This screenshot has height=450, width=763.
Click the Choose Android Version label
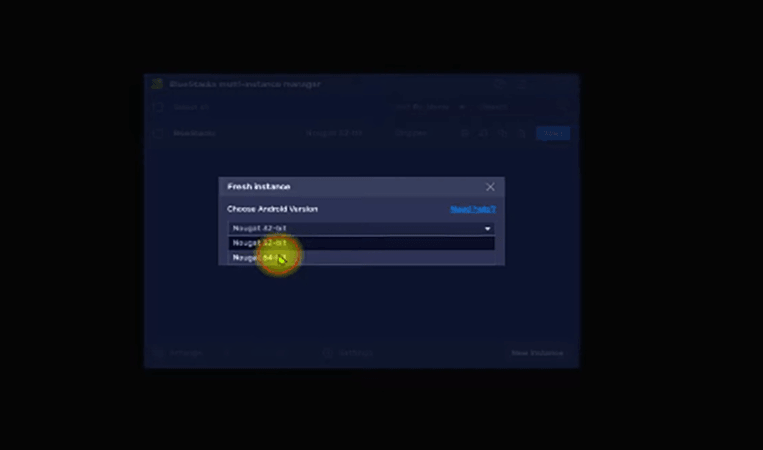(272, 209)
